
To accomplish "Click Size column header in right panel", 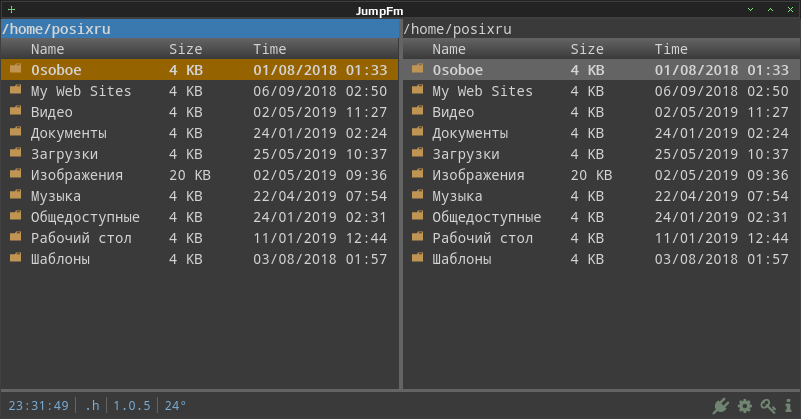I will click(x=587, y=49).
